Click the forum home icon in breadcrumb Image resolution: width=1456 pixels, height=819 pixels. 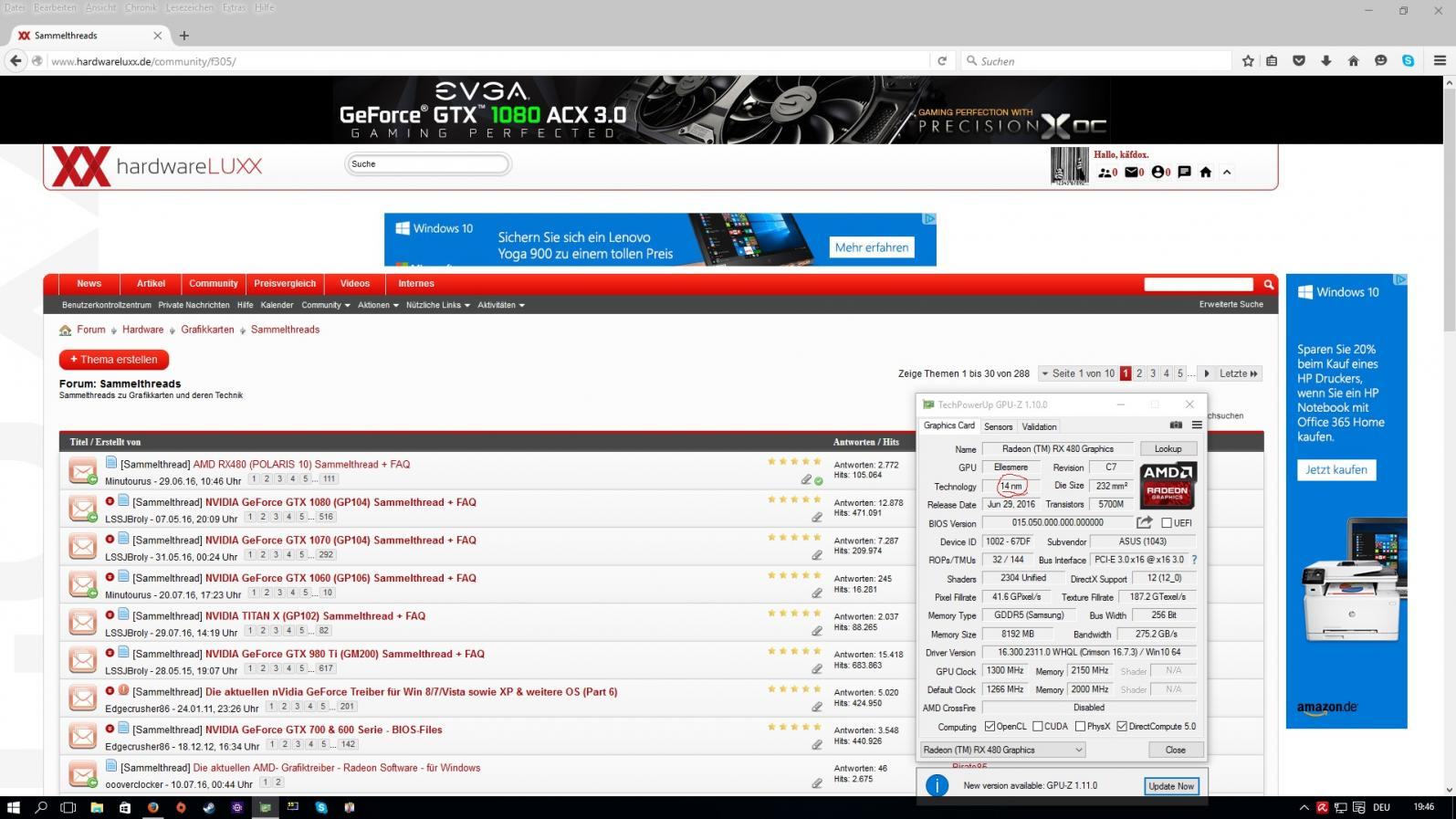(x=66, y=331)
